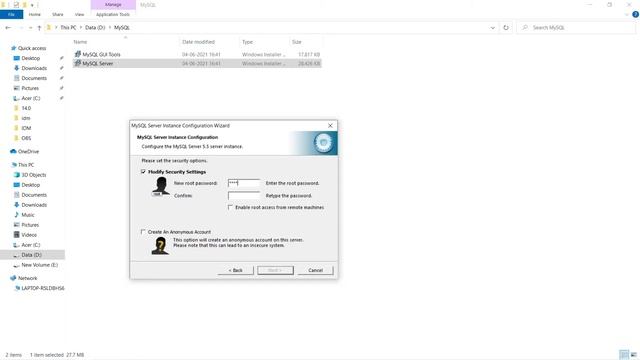Refresh the MySQL folder view
Viewport: 640px width, 360px height.
506,28
